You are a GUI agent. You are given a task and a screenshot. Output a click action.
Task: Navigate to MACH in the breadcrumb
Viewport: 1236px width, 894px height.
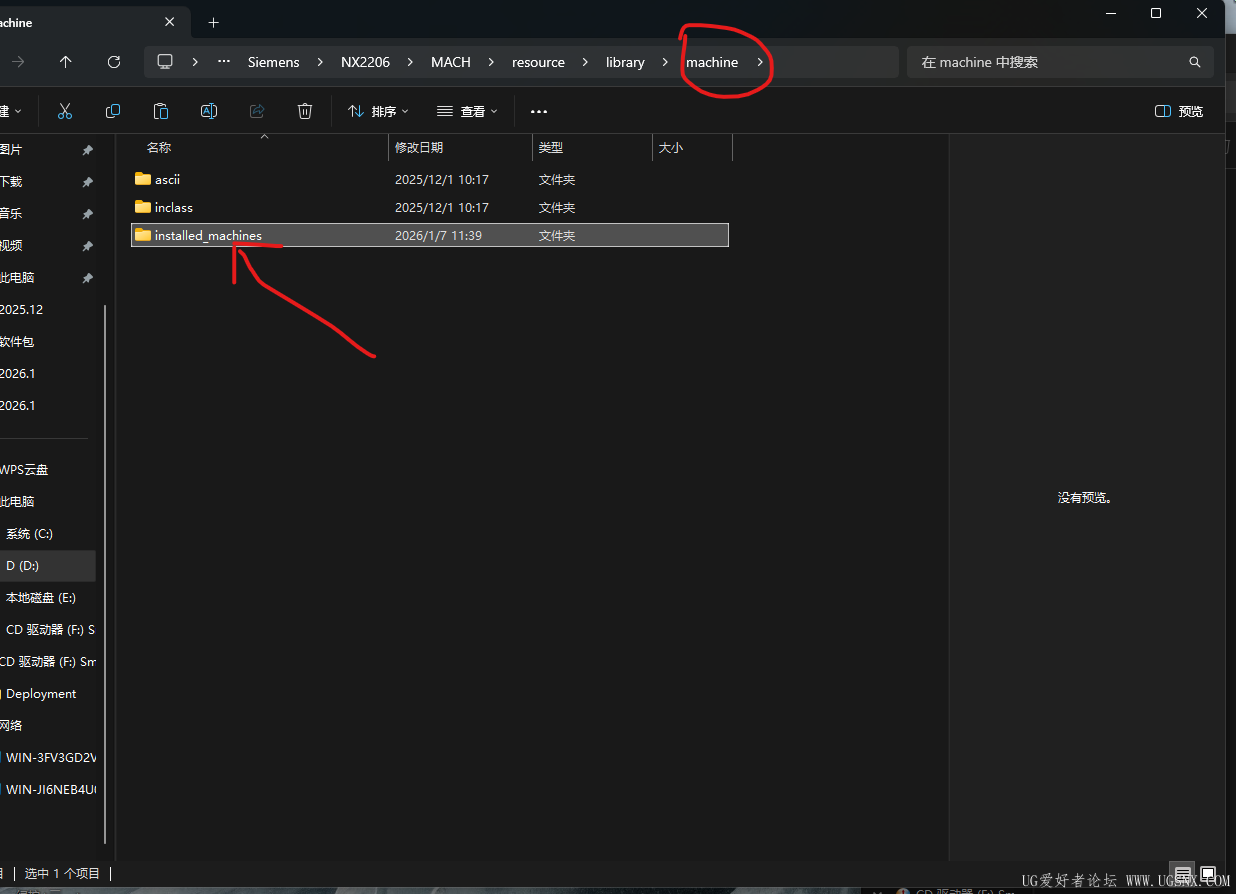coord(451,62)
